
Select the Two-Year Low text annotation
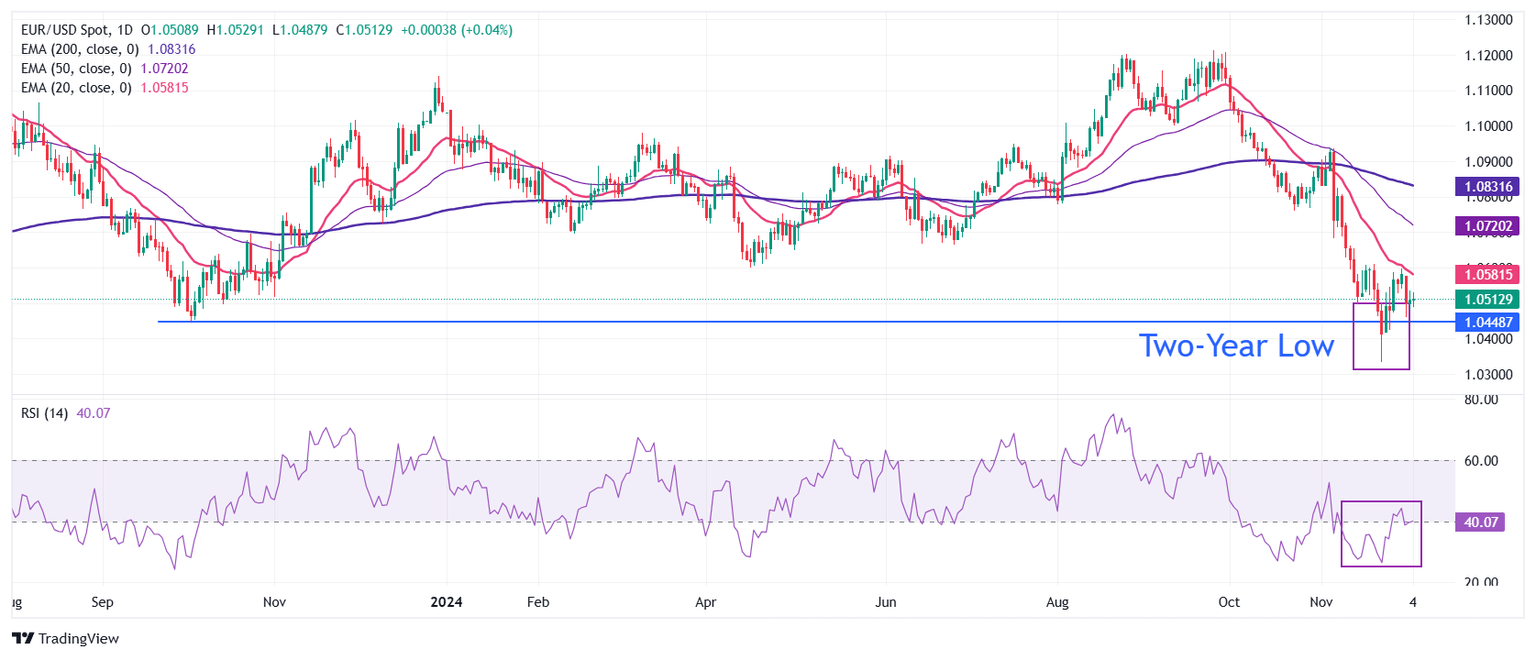click(1236, 347)
